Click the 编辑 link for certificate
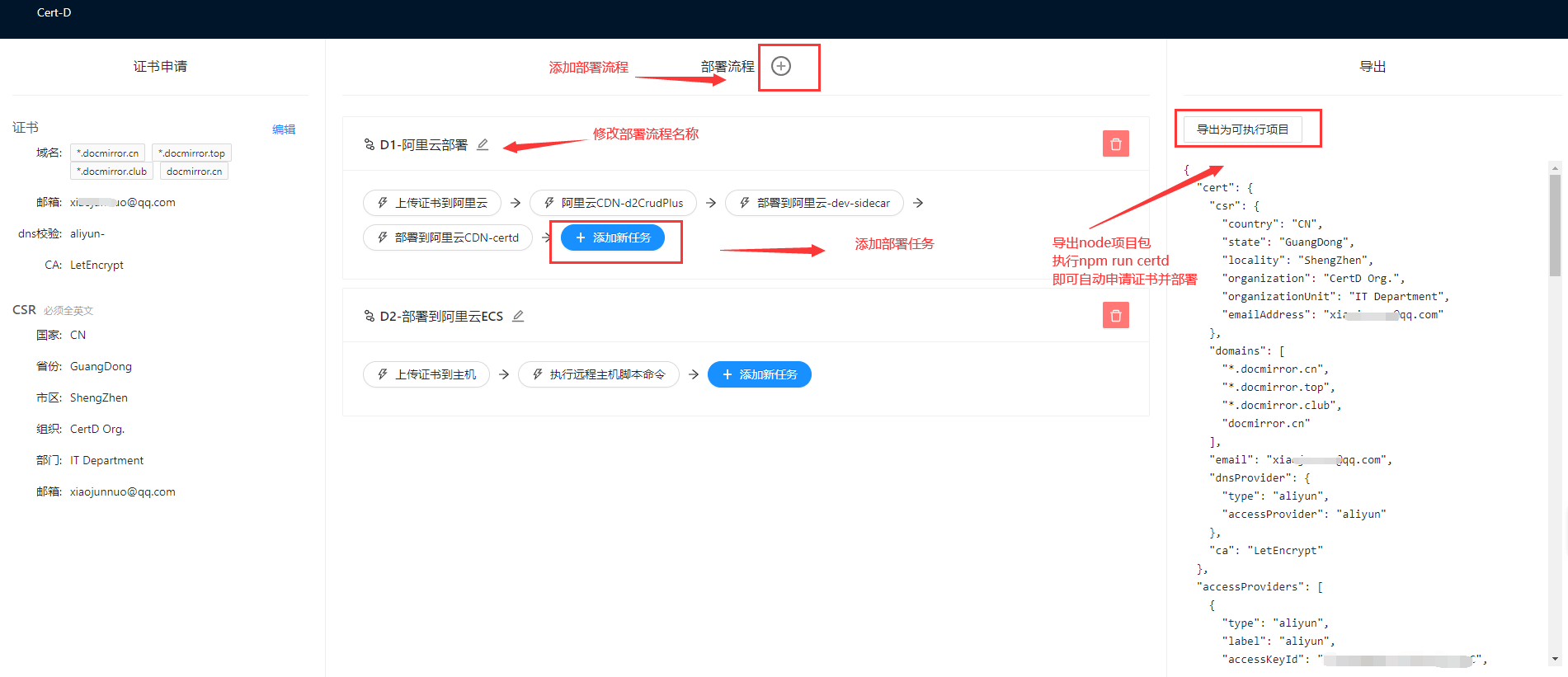The image size is (1568, 677). (284, 129)
